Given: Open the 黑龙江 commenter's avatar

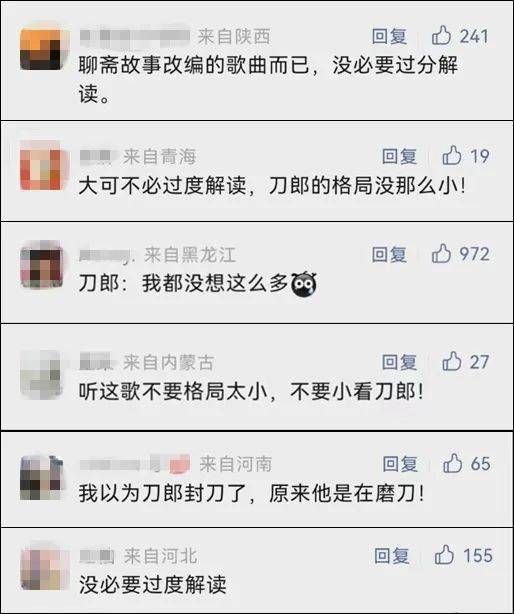Looking at the screenshot, I should coord(41,266).
